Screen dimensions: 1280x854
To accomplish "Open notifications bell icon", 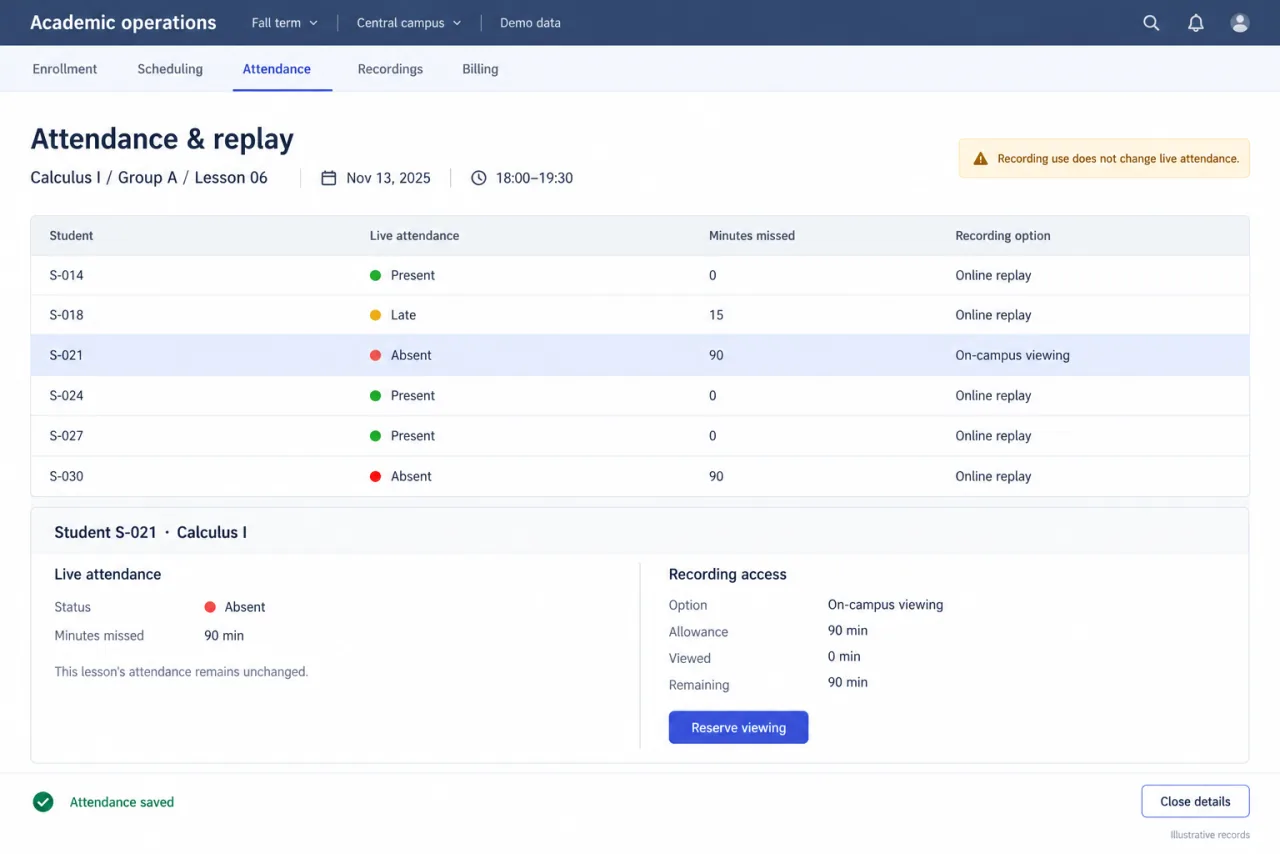I will coord(1195,23).
